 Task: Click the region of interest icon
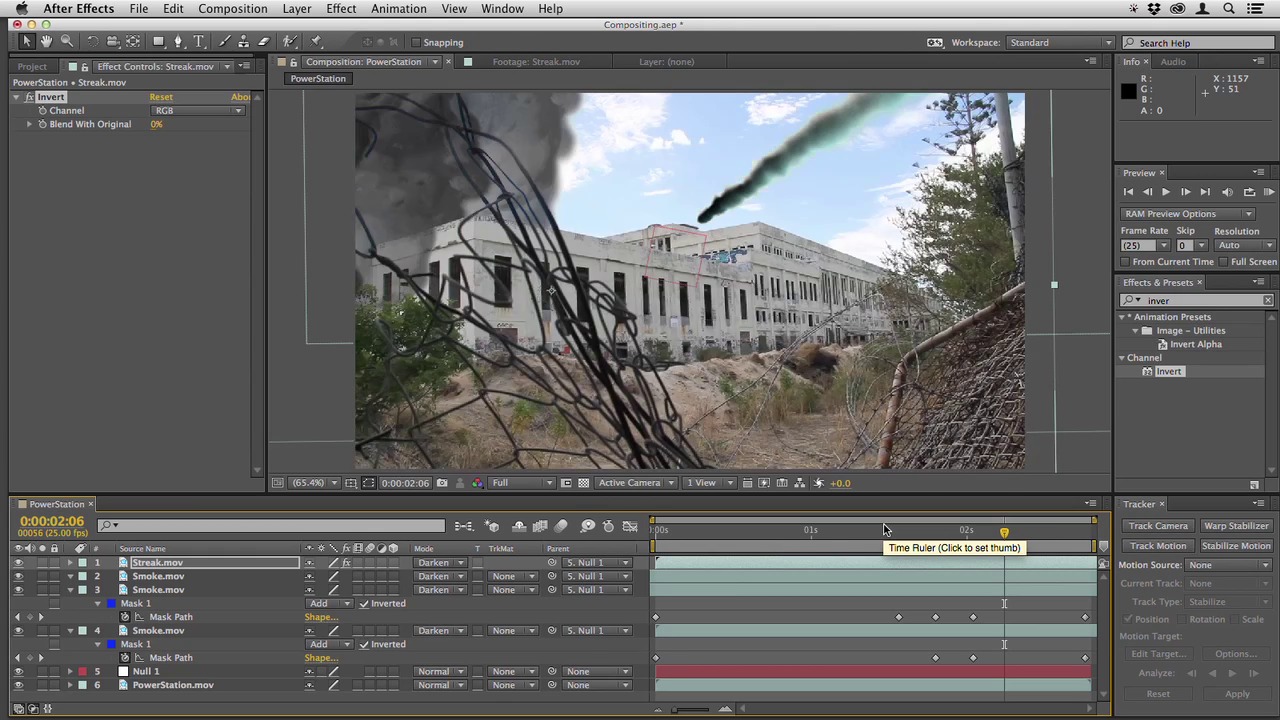pos(566,483)
